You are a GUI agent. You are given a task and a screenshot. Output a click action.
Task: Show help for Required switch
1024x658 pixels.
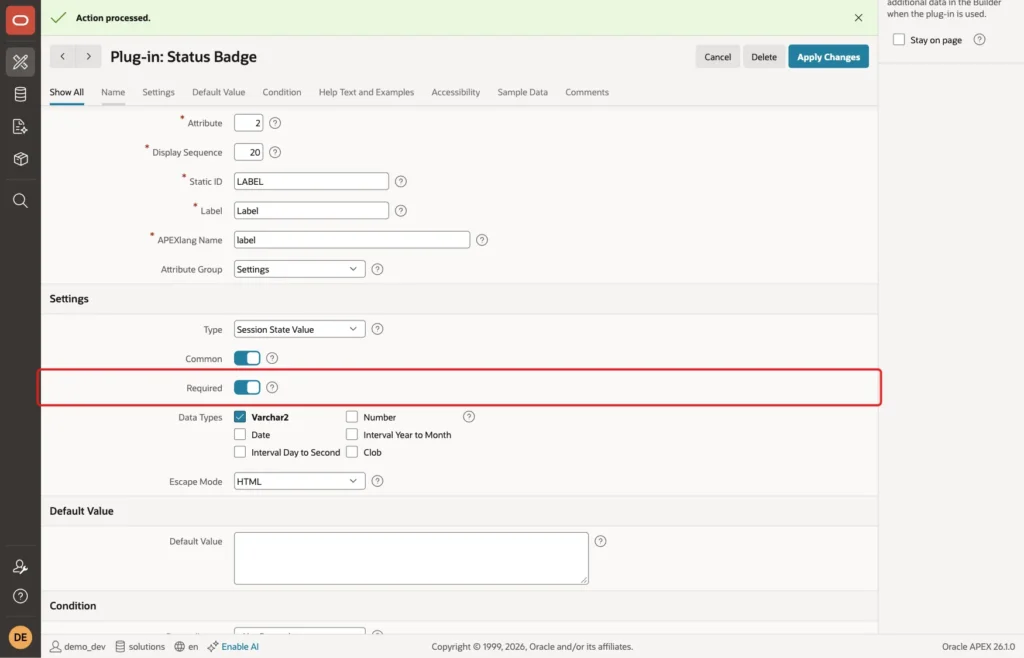[x=272, y=388]
